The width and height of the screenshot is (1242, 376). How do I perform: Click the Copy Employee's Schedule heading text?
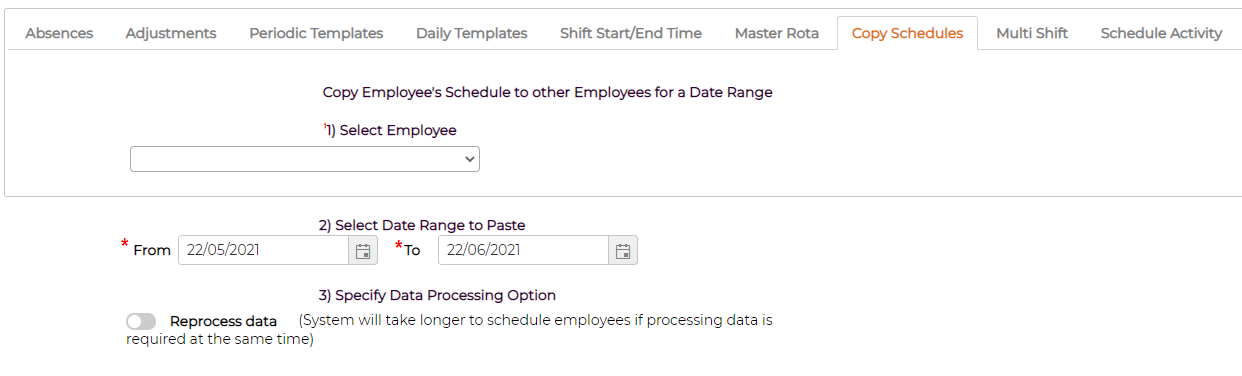click(547, 92)
